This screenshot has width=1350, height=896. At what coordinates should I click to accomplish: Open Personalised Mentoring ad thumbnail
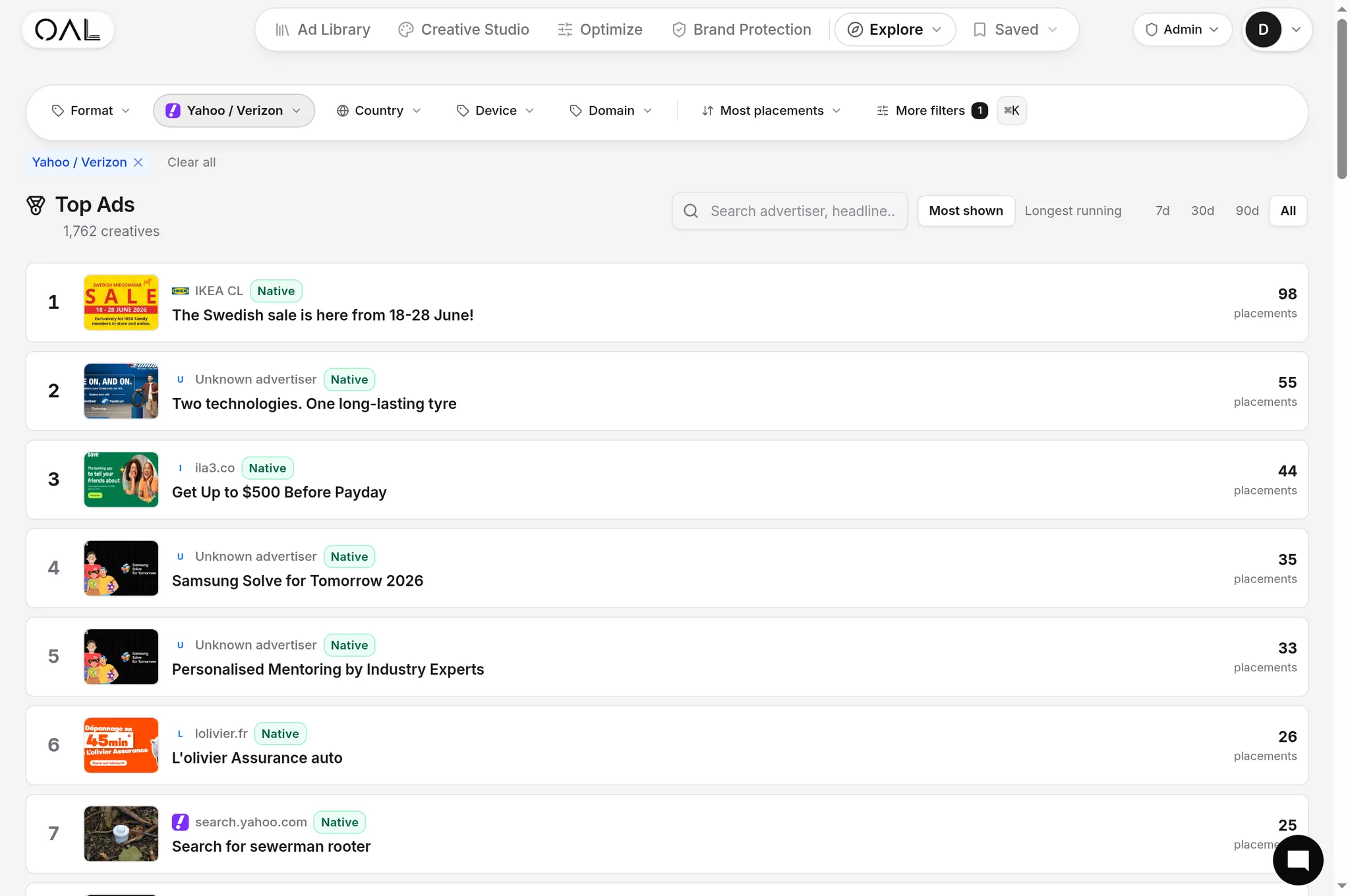coord(121,657)
